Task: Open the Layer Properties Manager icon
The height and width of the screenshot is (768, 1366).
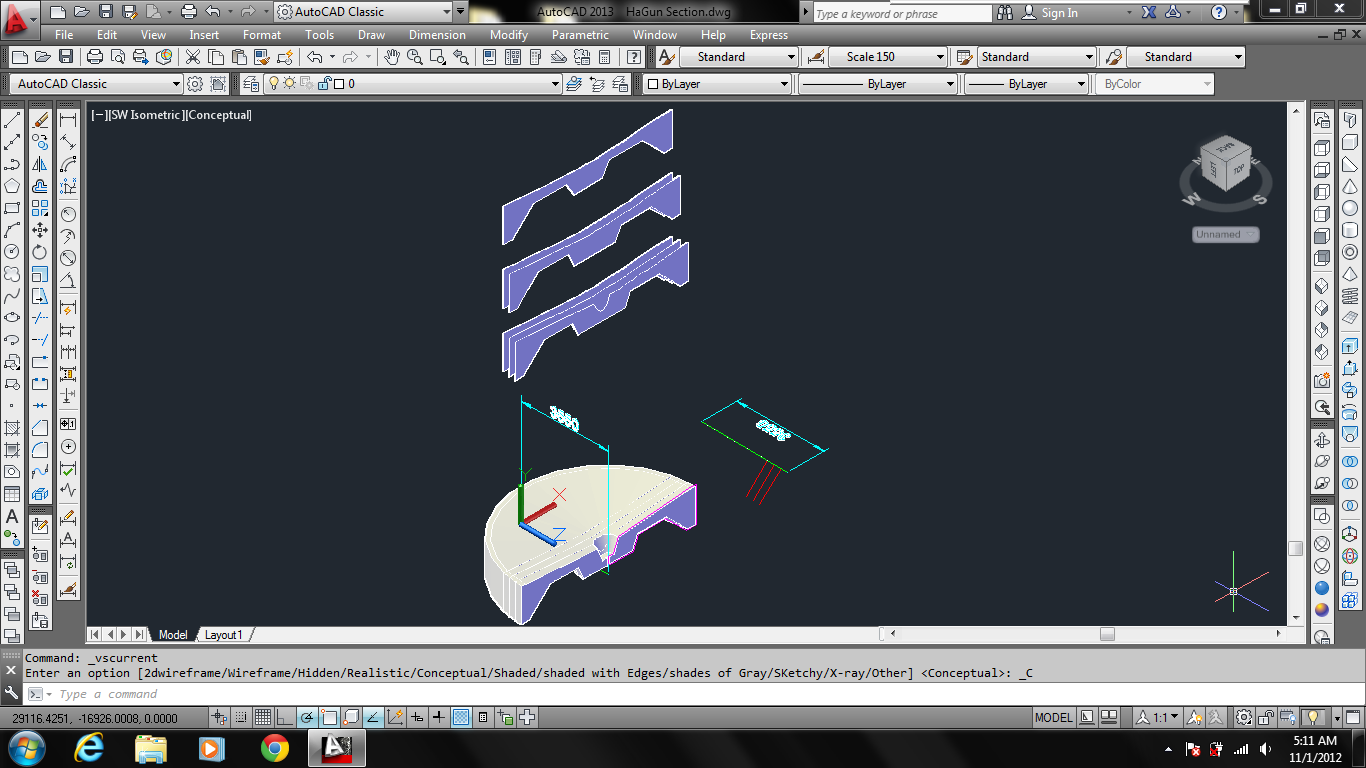Action: click(x=250, y=84)
